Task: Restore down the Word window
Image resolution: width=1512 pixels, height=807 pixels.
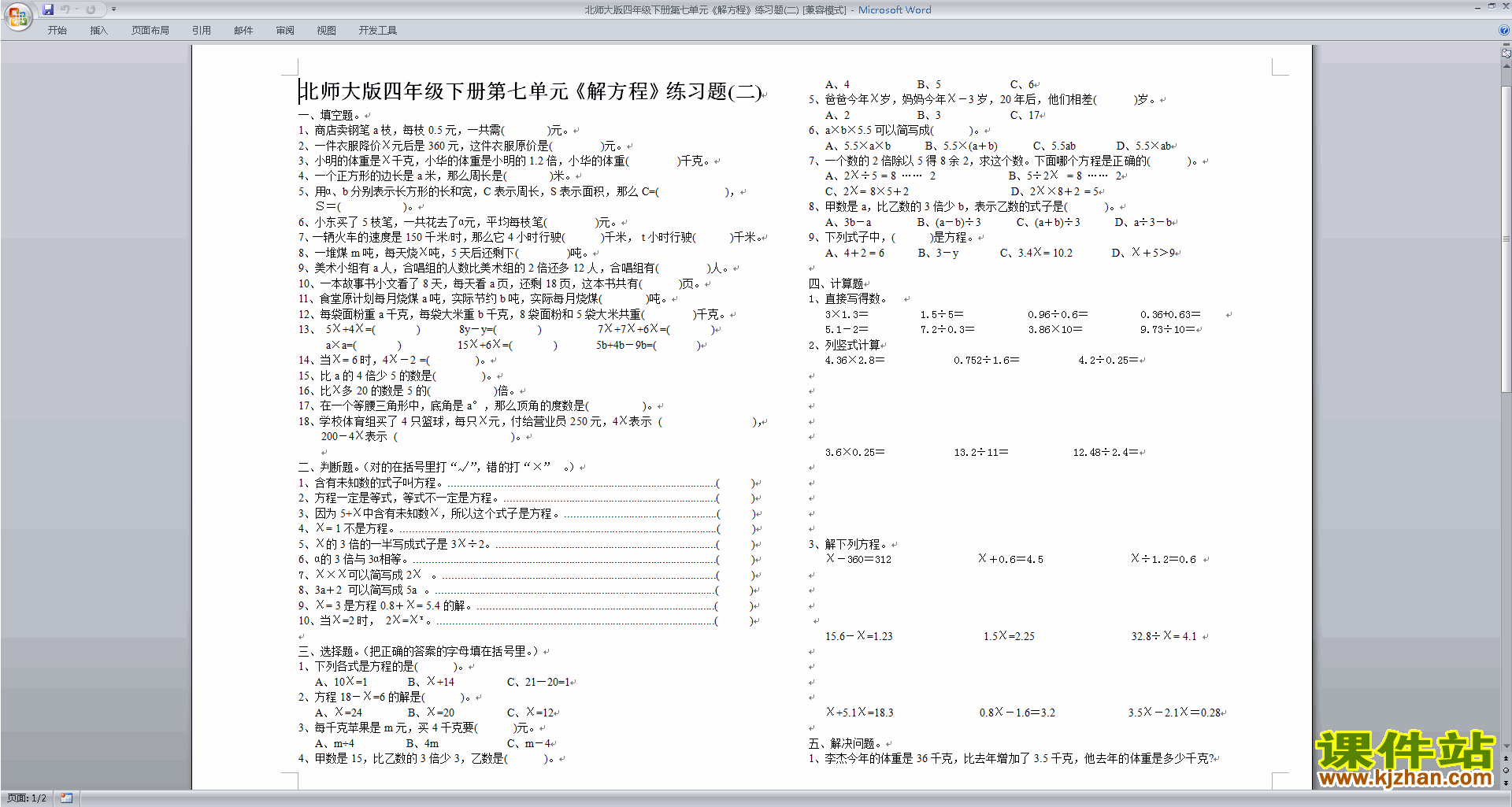Action: (1492, 7)
